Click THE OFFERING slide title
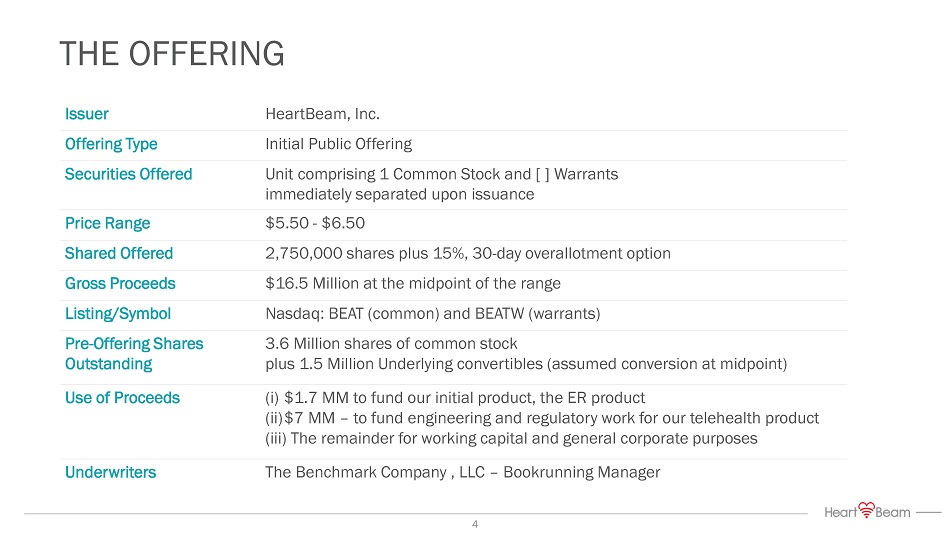The width and height of the screenshot is (950, 534). point(171,54)
